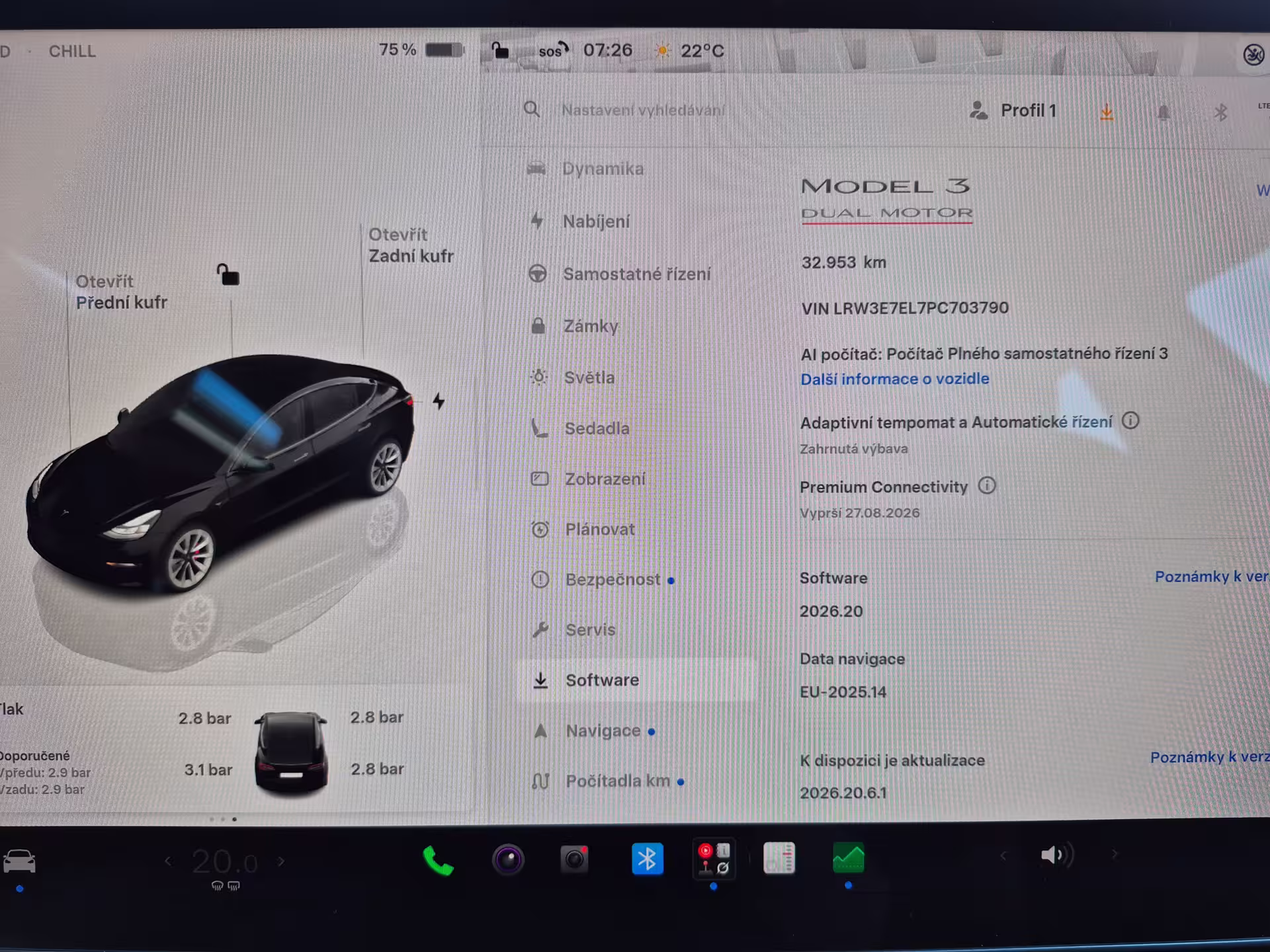Tap the 32.953 km odometer reading
This screenshot has height=952, width=1270.
pos(844,262)
